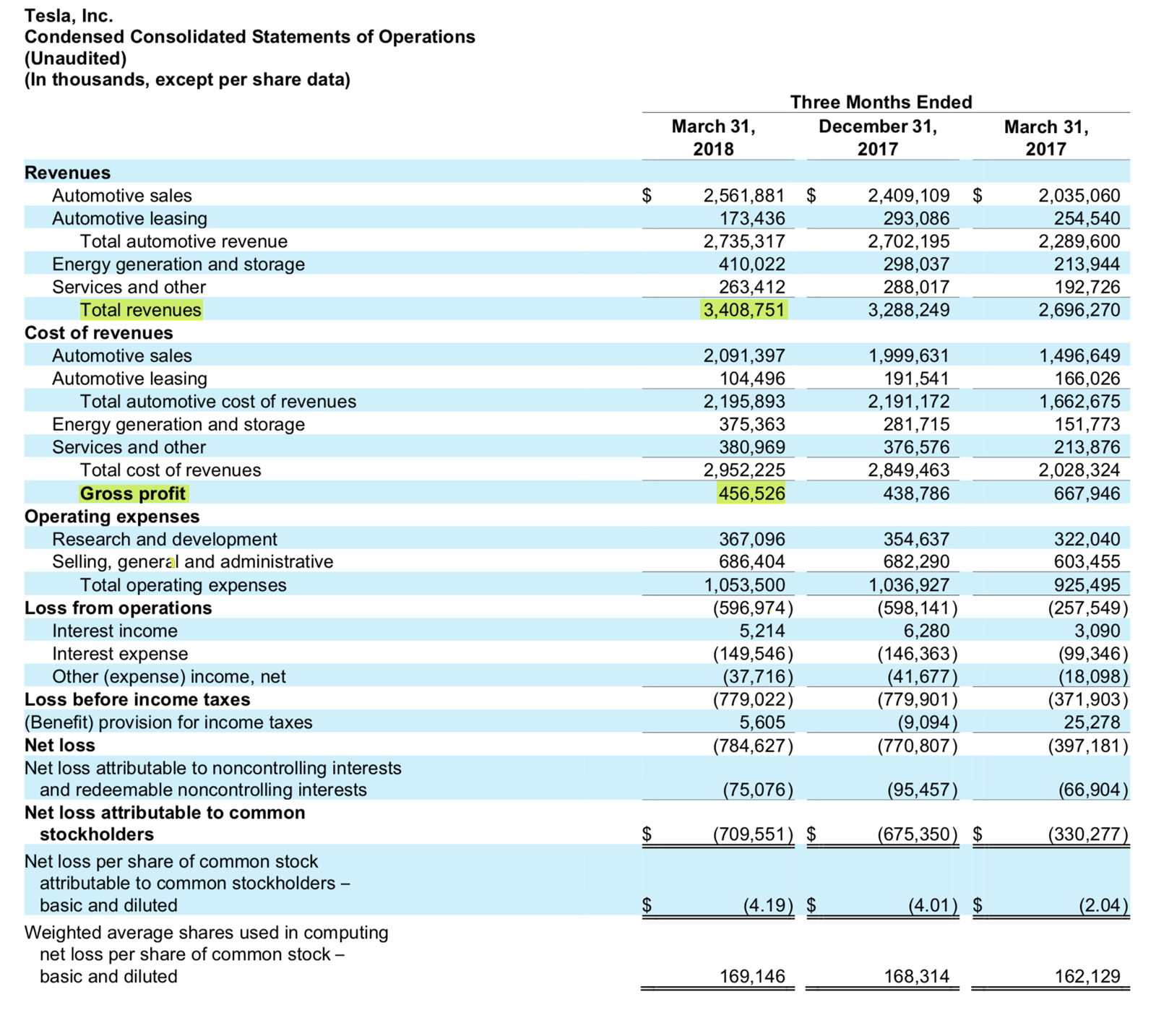
Task: Select SG&A value 686,404
Action: (752, 562)
